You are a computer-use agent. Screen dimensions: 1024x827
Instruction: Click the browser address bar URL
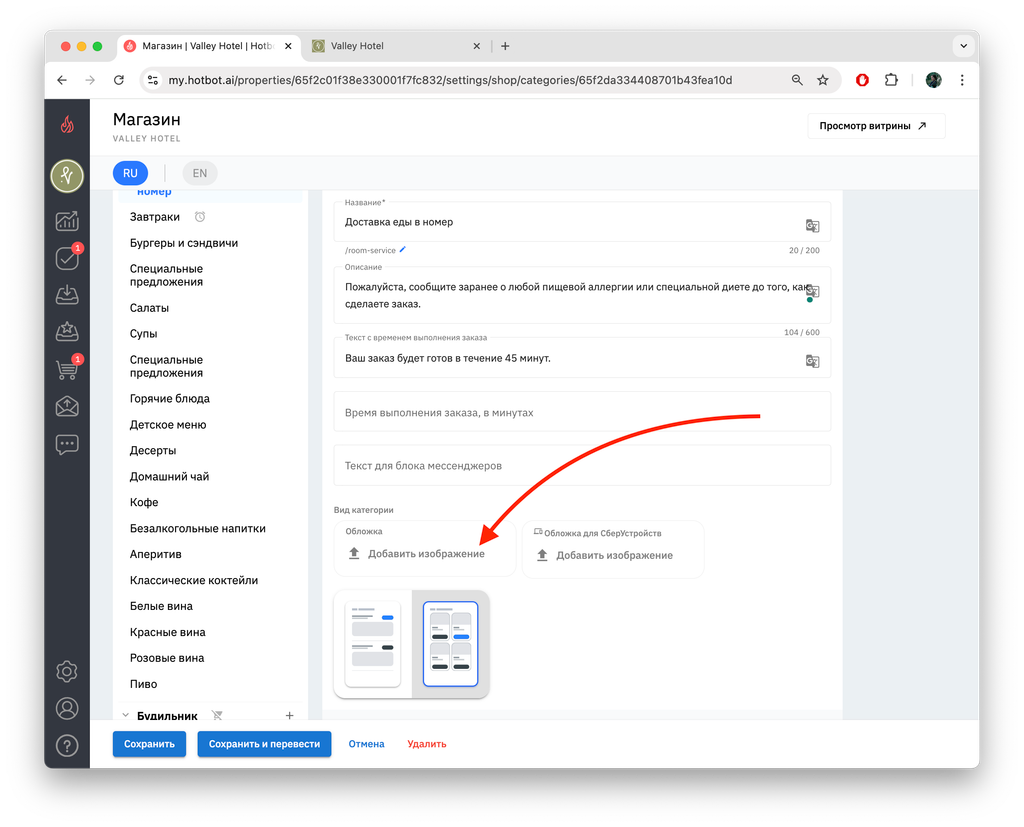click(x=451, y=80)
